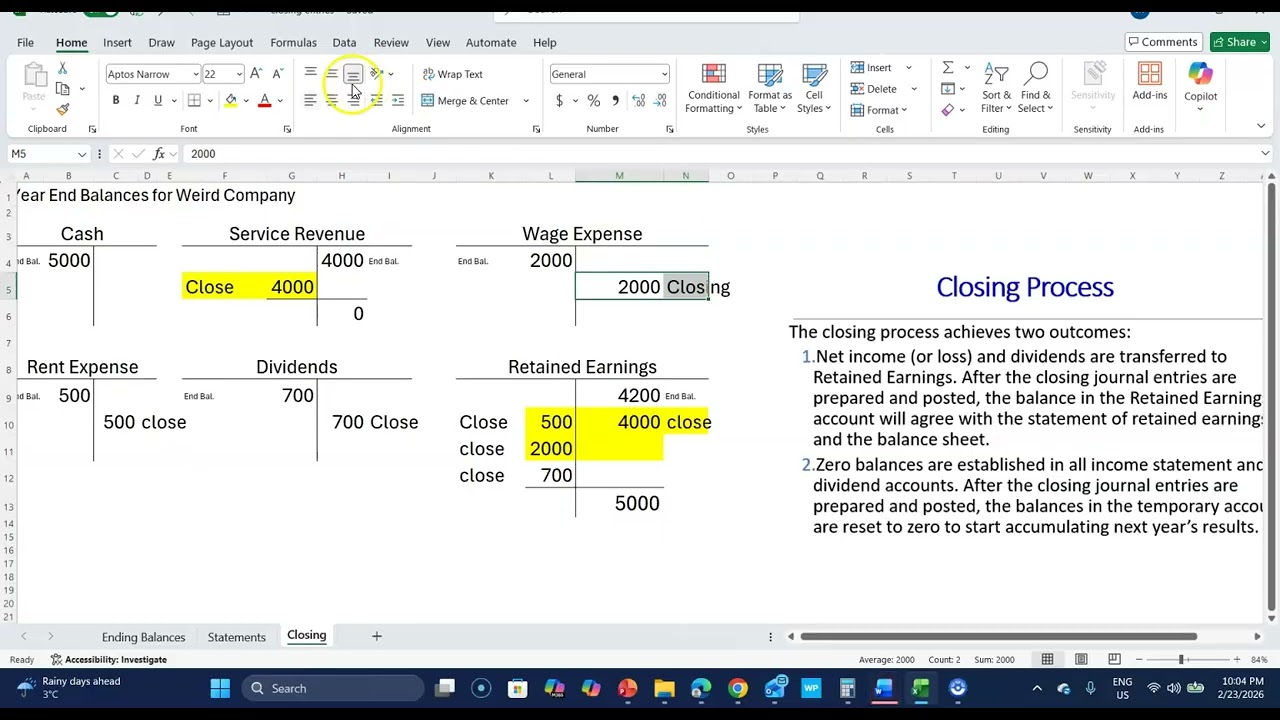
Task: Apply red font color swatch
Action: (265, 101)
